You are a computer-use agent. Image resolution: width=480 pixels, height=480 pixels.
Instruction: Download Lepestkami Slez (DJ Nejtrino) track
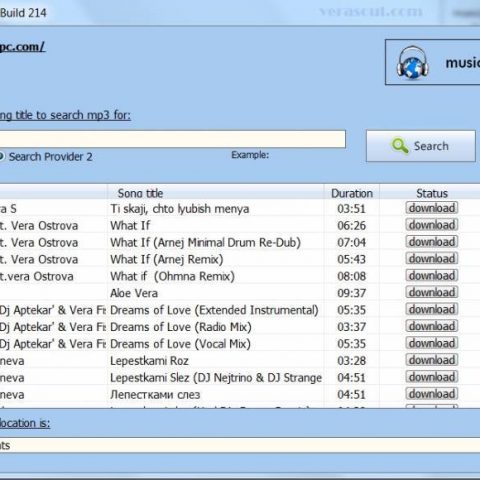[432, 377]
